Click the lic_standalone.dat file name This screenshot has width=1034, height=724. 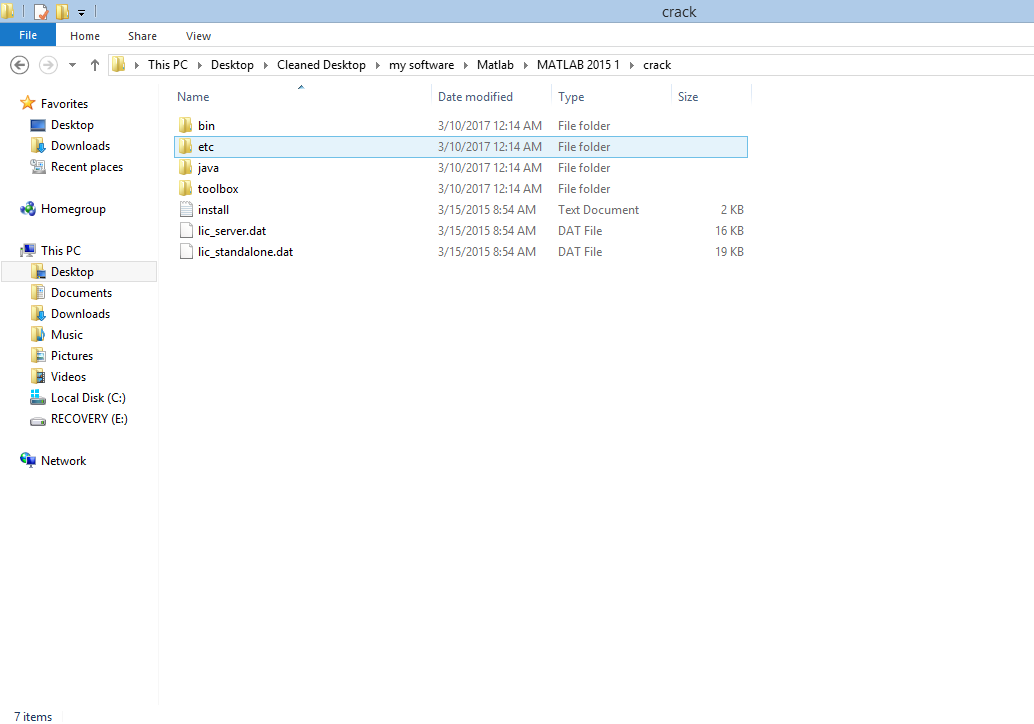click(x=245, y=252)
